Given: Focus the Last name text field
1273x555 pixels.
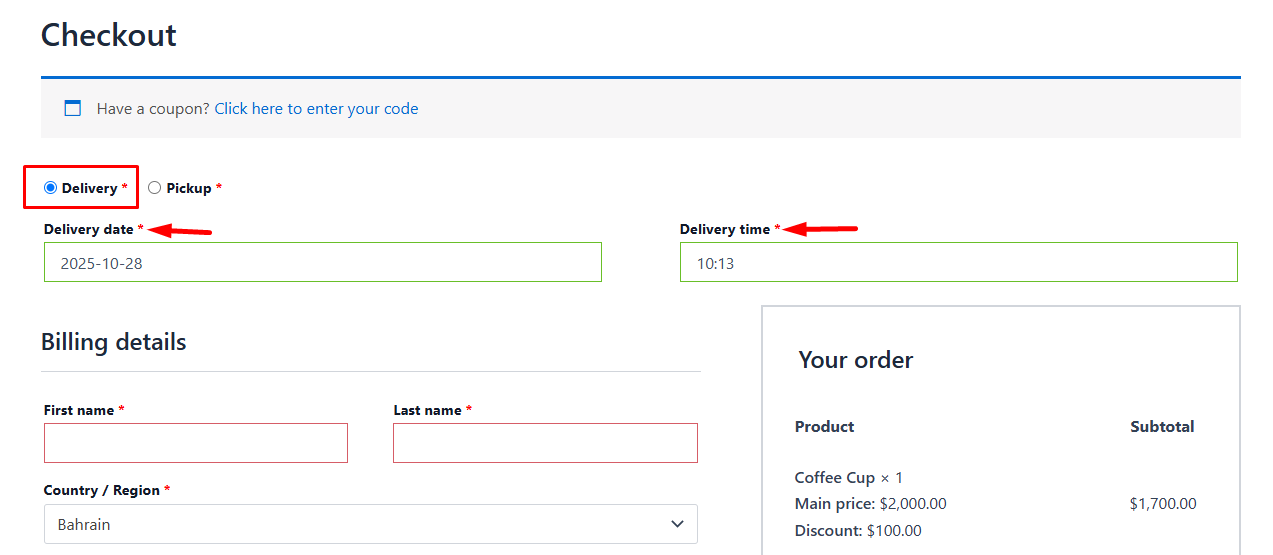Looking at the screenshot, I should (545, 443).
